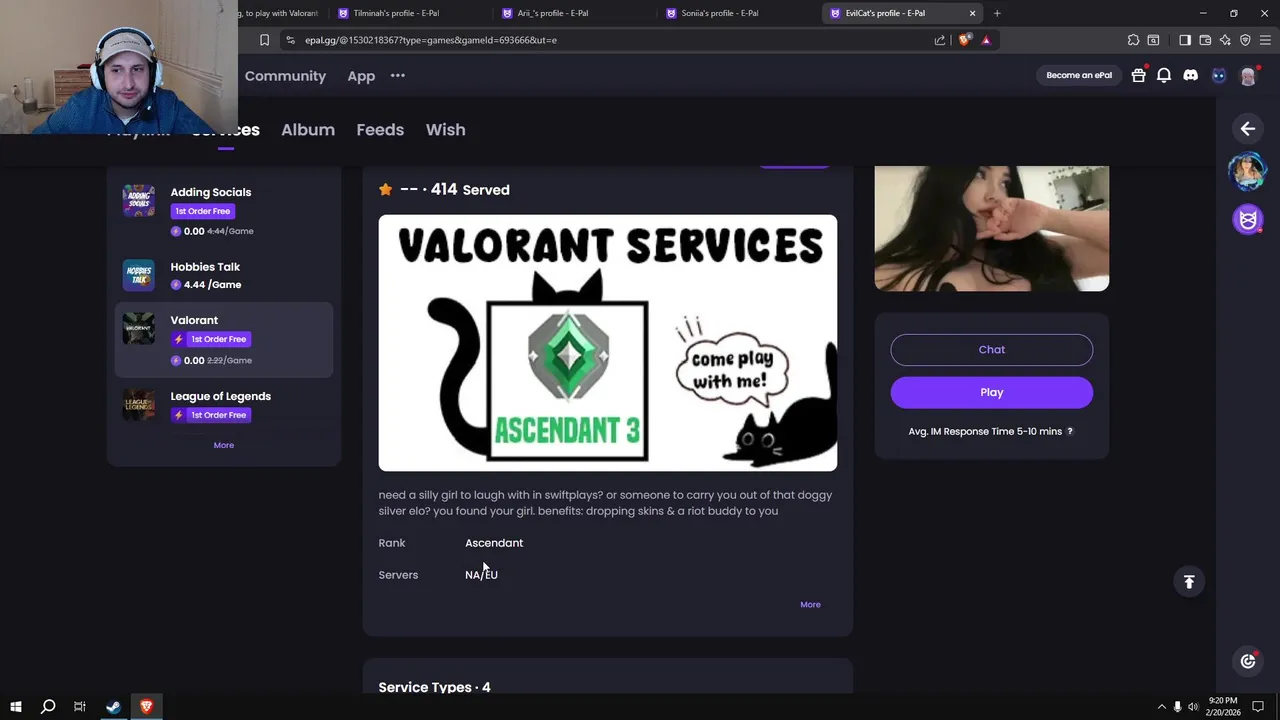Image resolution: width=1280 pixels, height=720 pixels.
Task: Click the Brave Shields lion icon
Action: 964,40
